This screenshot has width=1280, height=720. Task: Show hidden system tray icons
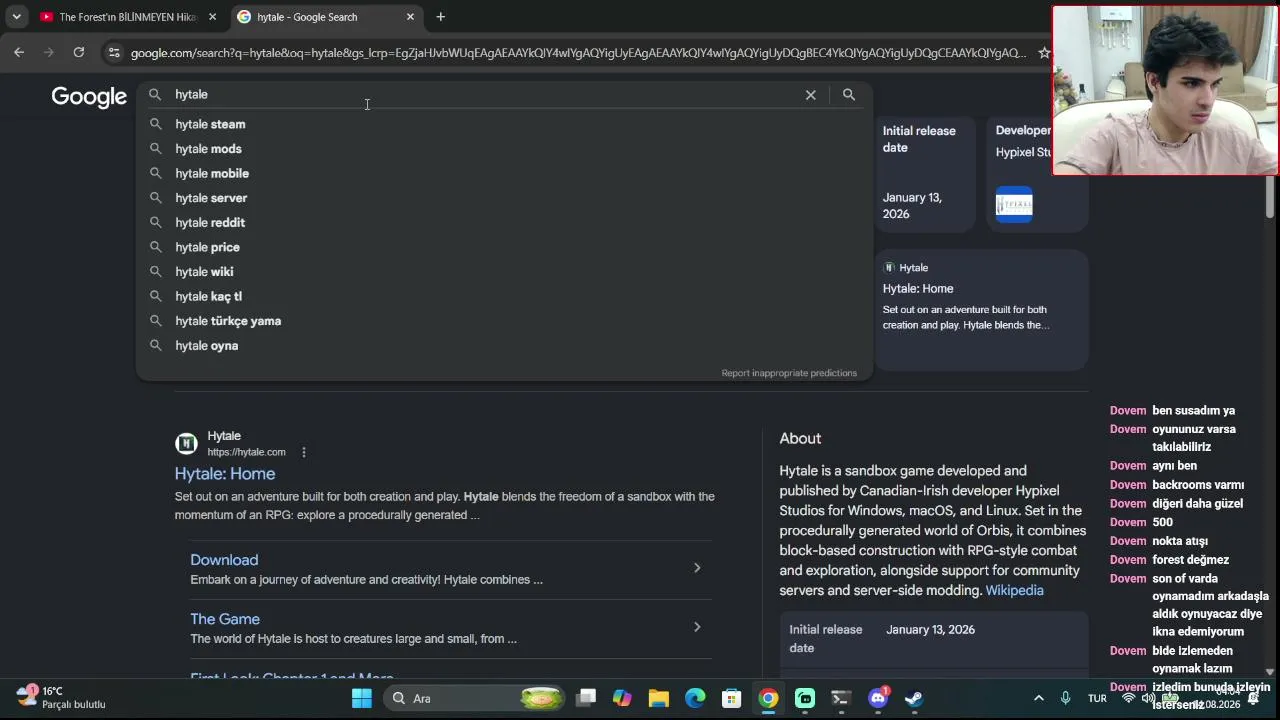[x=1038, y=698]
